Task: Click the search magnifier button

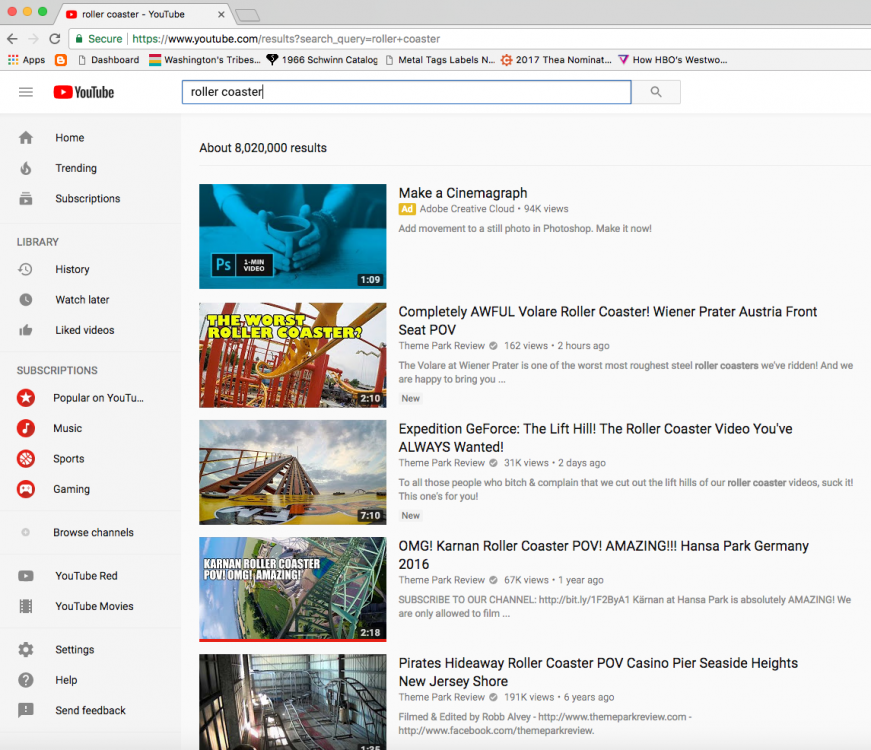Action: pyautogui.click(x=655, y=91)
